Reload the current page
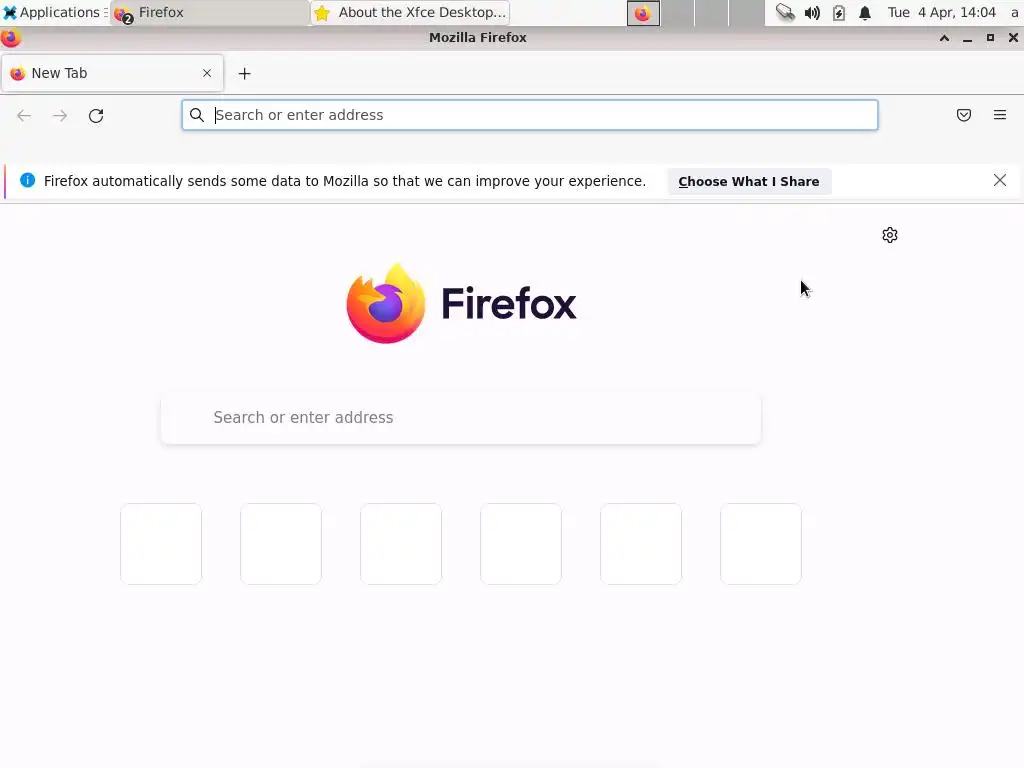 (96, 116)
